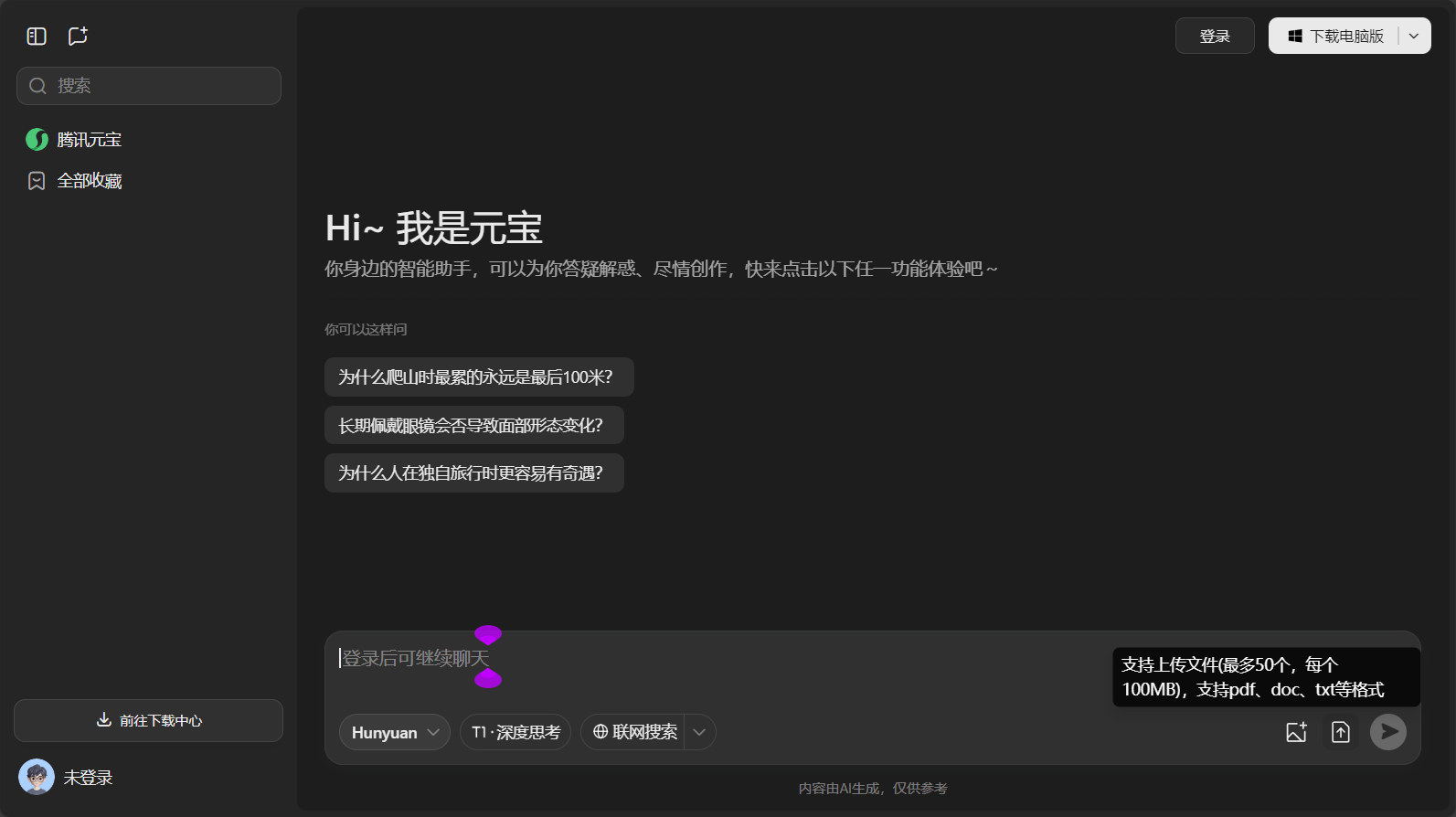Click the 未登录 account label
Screen dimensions: 1456x817
(x=88, y=778)
